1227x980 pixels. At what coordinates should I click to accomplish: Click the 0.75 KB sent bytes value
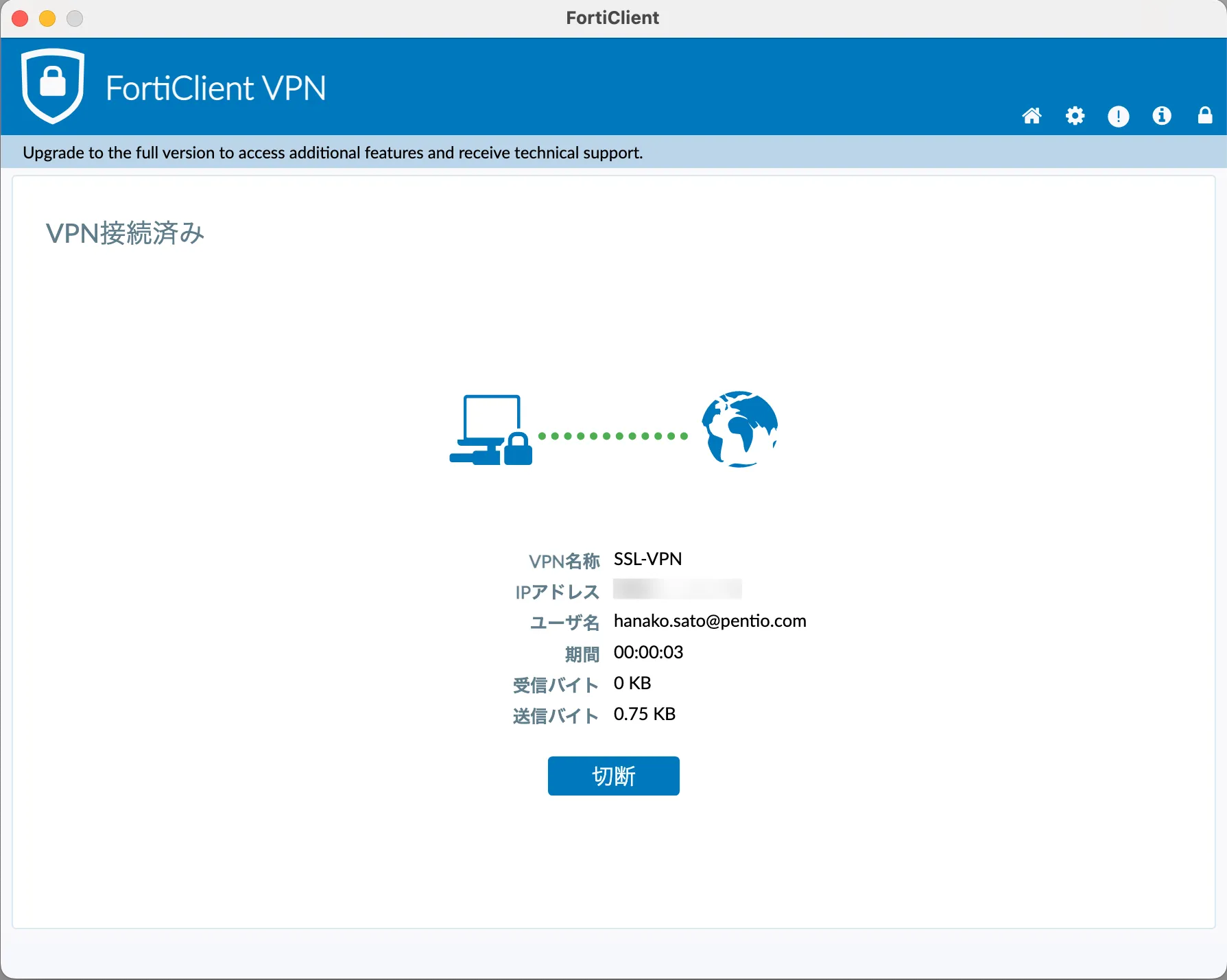[644, 714]
